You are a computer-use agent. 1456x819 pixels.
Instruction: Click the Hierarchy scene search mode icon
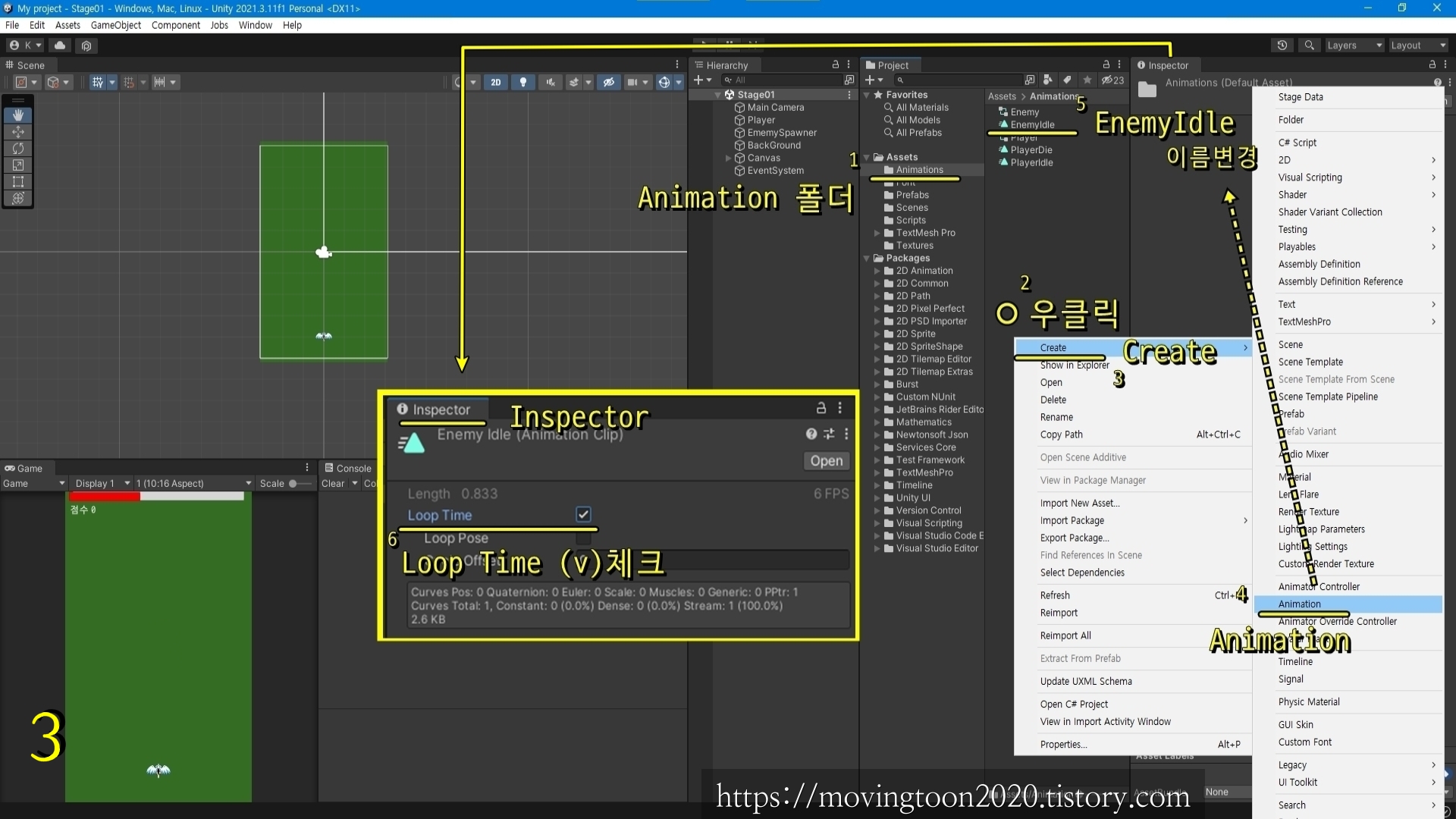coord(849,80)
